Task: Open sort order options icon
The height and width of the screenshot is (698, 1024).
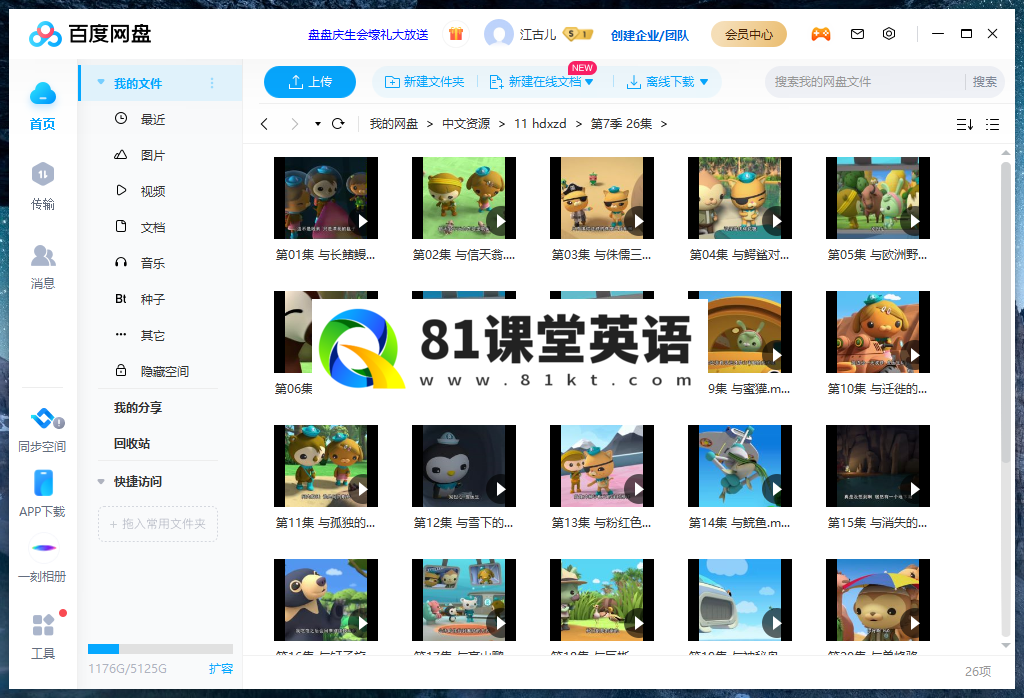Action: 965,124
